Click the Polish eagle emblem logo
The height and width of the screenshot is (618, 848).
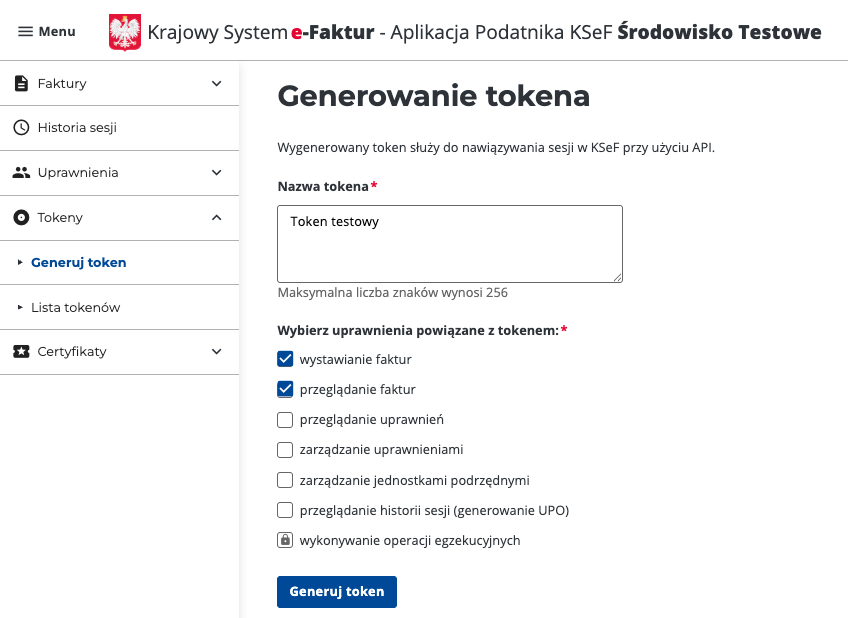[x=125, y=32]
